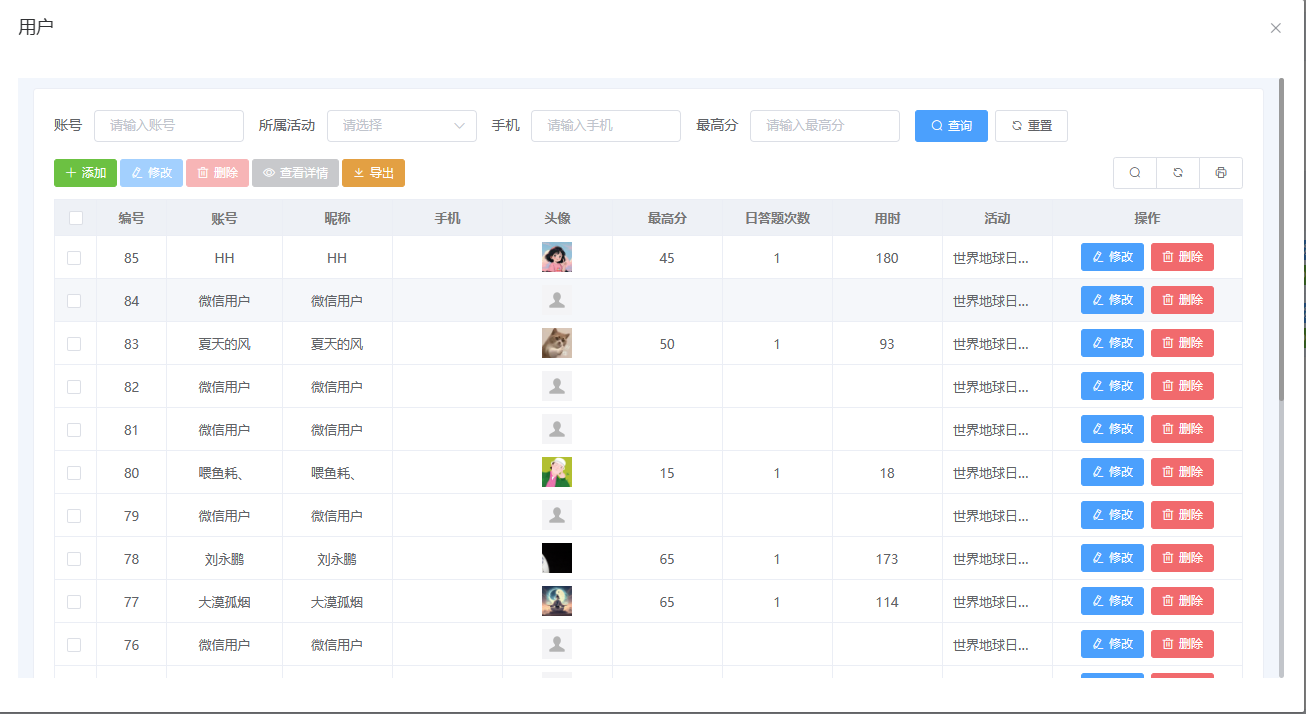Check the select-all checkbox in the table header
The image size is (1306, 714).
tap(75, 216)
